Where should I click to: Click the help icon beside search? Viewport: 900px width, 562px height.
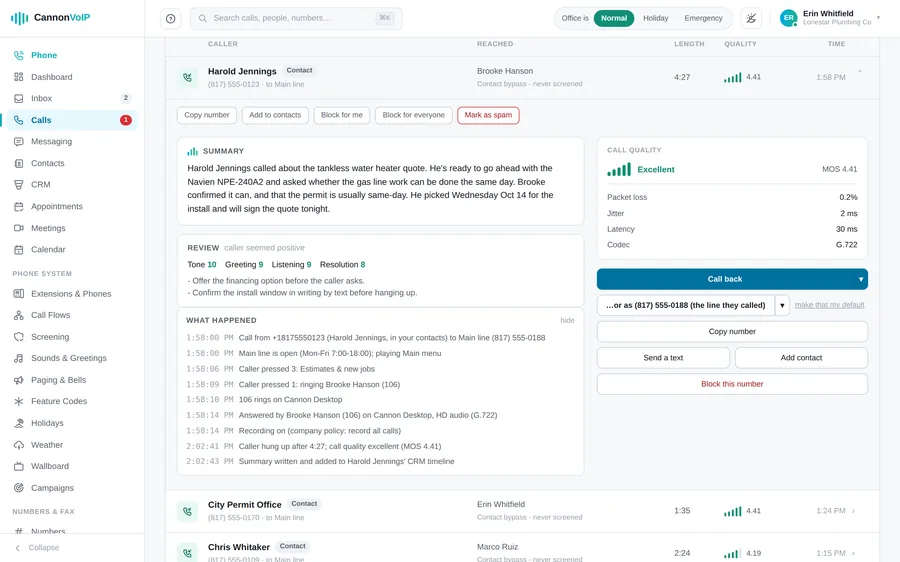(x=170, y=18)
